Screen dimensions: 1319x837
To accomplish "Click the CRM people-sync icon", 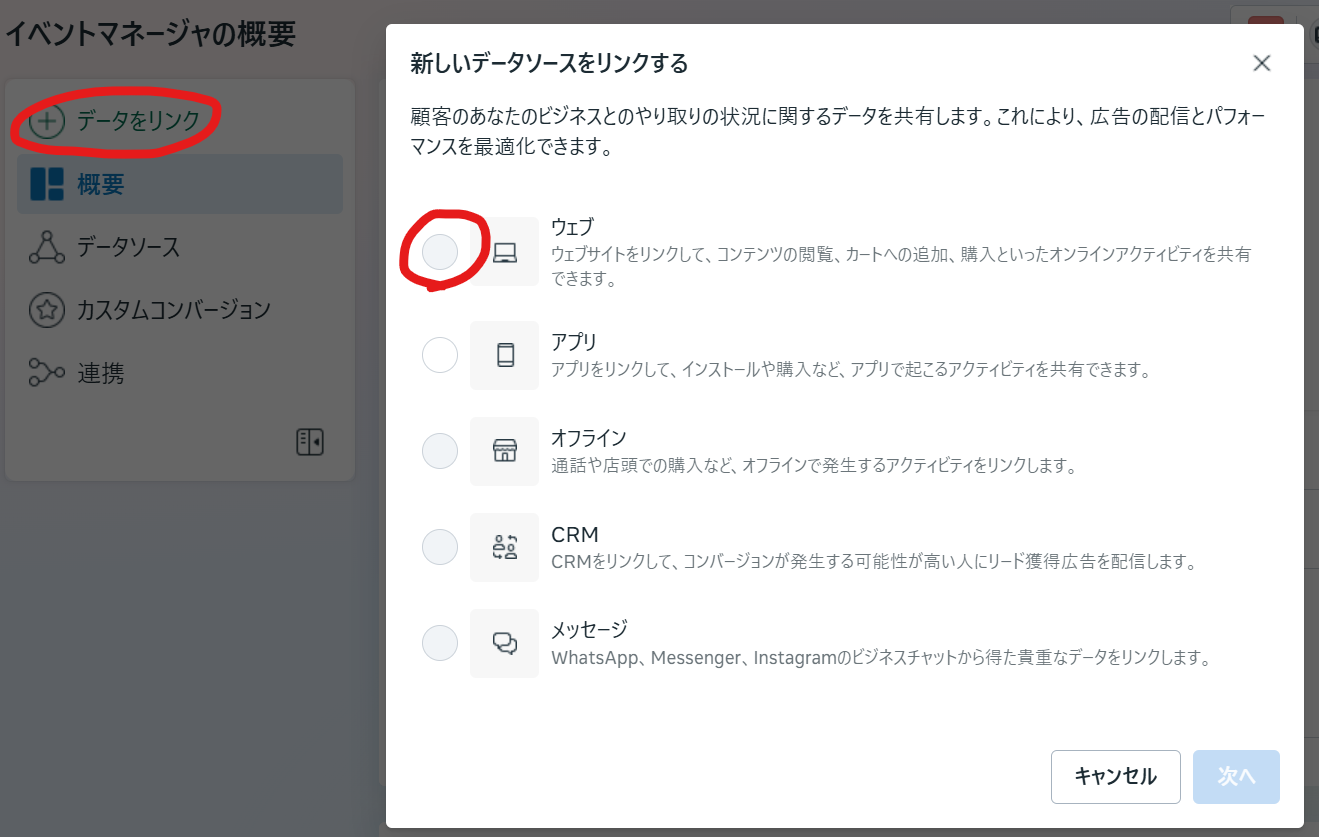I will pyautogui.click(x=505, y=547).
